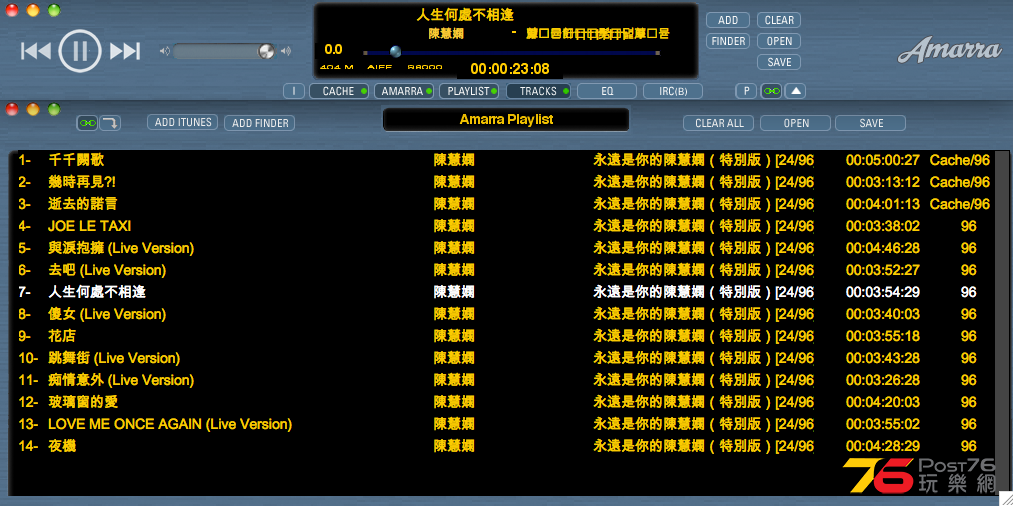
Task: Select track 11 痴情意外 (Live Version)
Action: [x=503, y=380]
